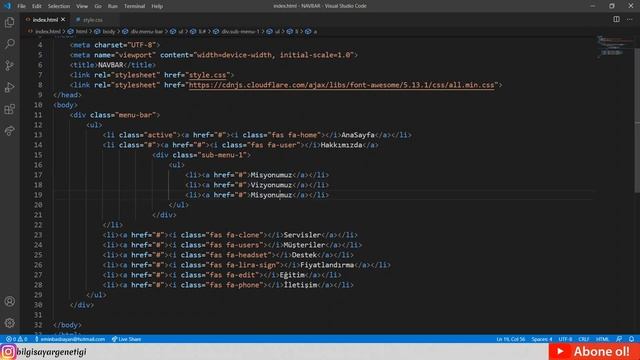Change indentation via Spaces: 4

[x=542, y=339]
